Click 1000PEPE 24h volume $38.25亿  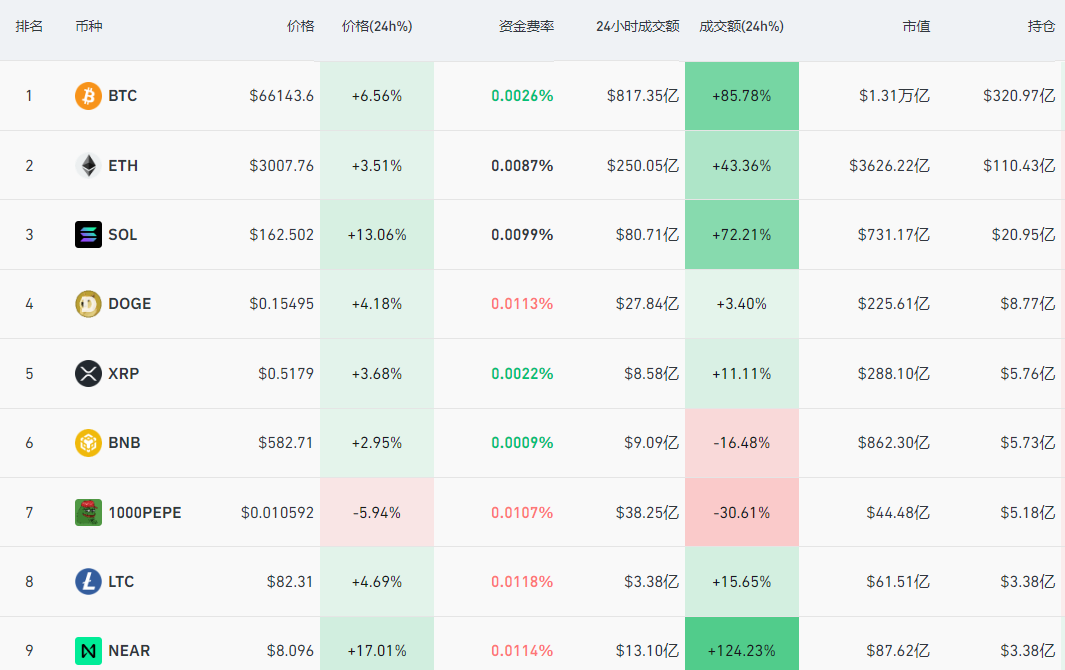(x=647, y=513)
